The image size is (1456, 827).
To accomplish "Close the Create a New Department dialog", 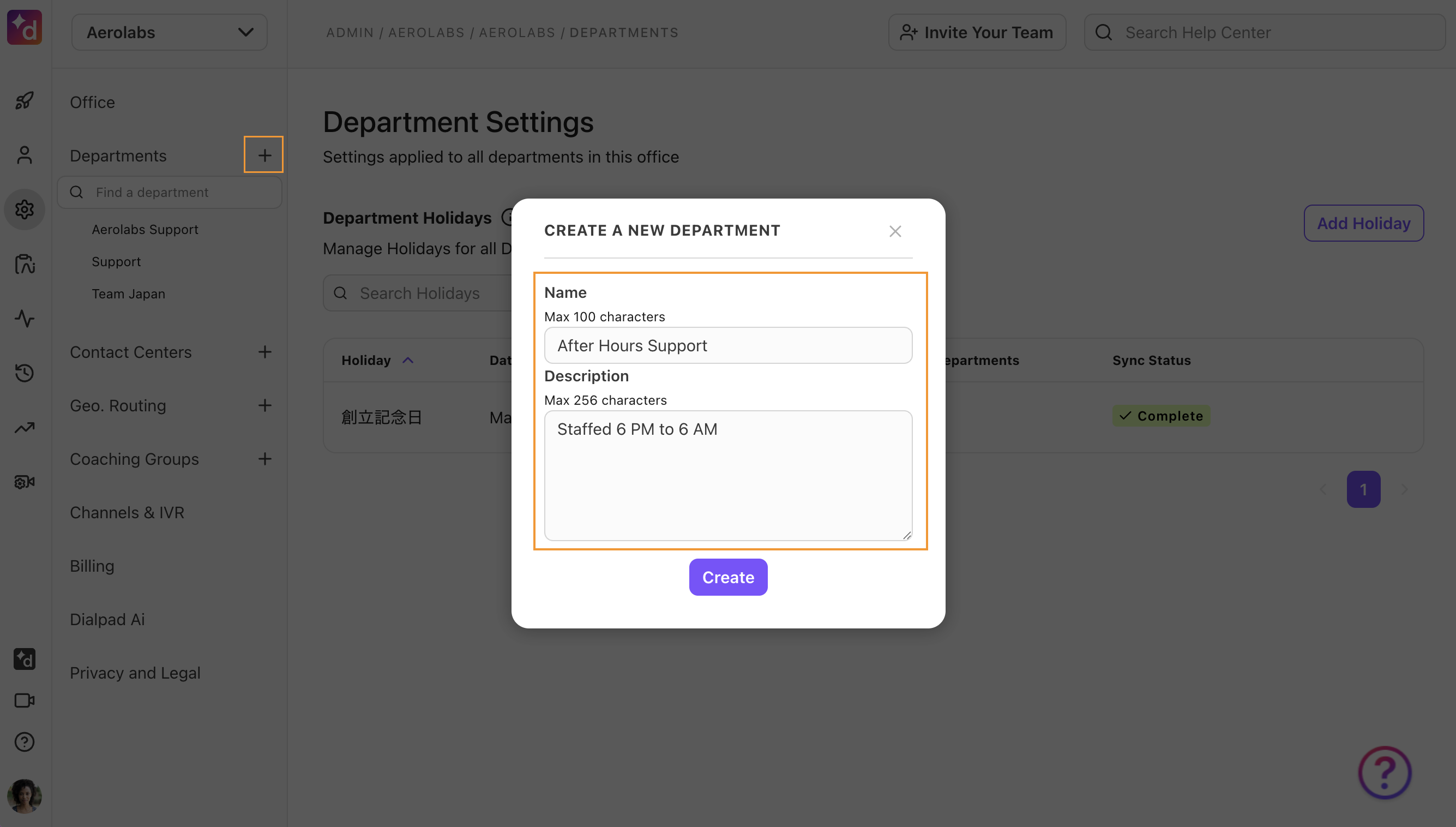I will pyautogui.click(x=895, y=231).
